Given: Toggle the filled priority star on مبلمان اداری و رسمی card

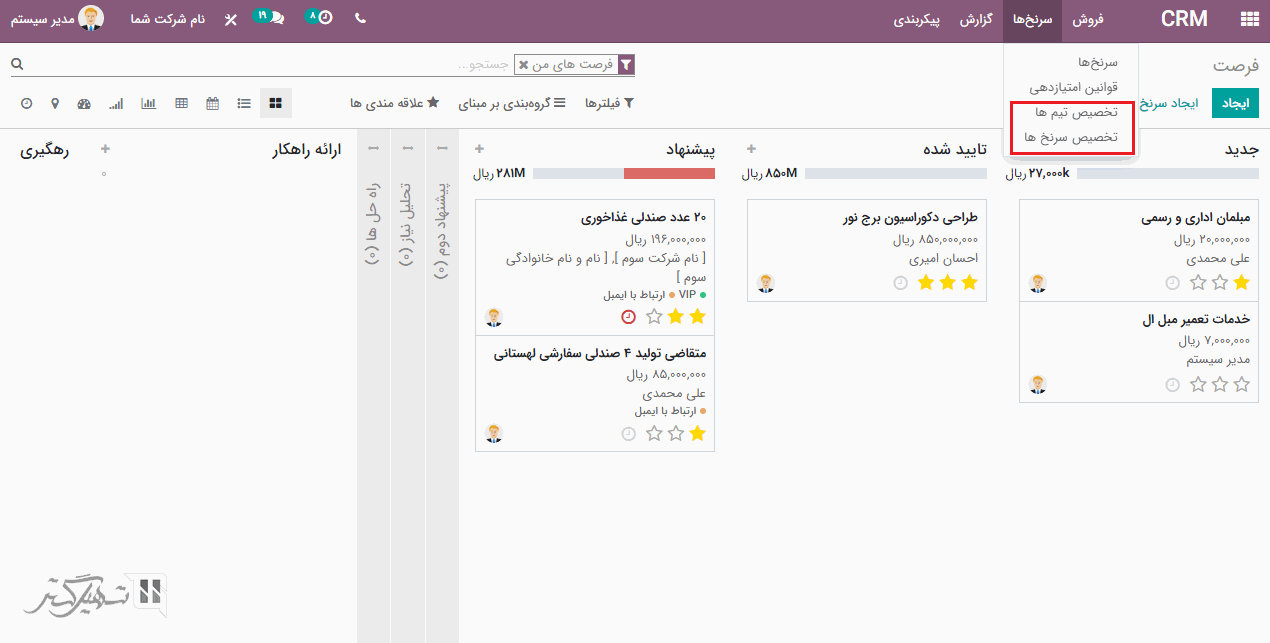Looking at the screenshot, I should click(1241, 283).
